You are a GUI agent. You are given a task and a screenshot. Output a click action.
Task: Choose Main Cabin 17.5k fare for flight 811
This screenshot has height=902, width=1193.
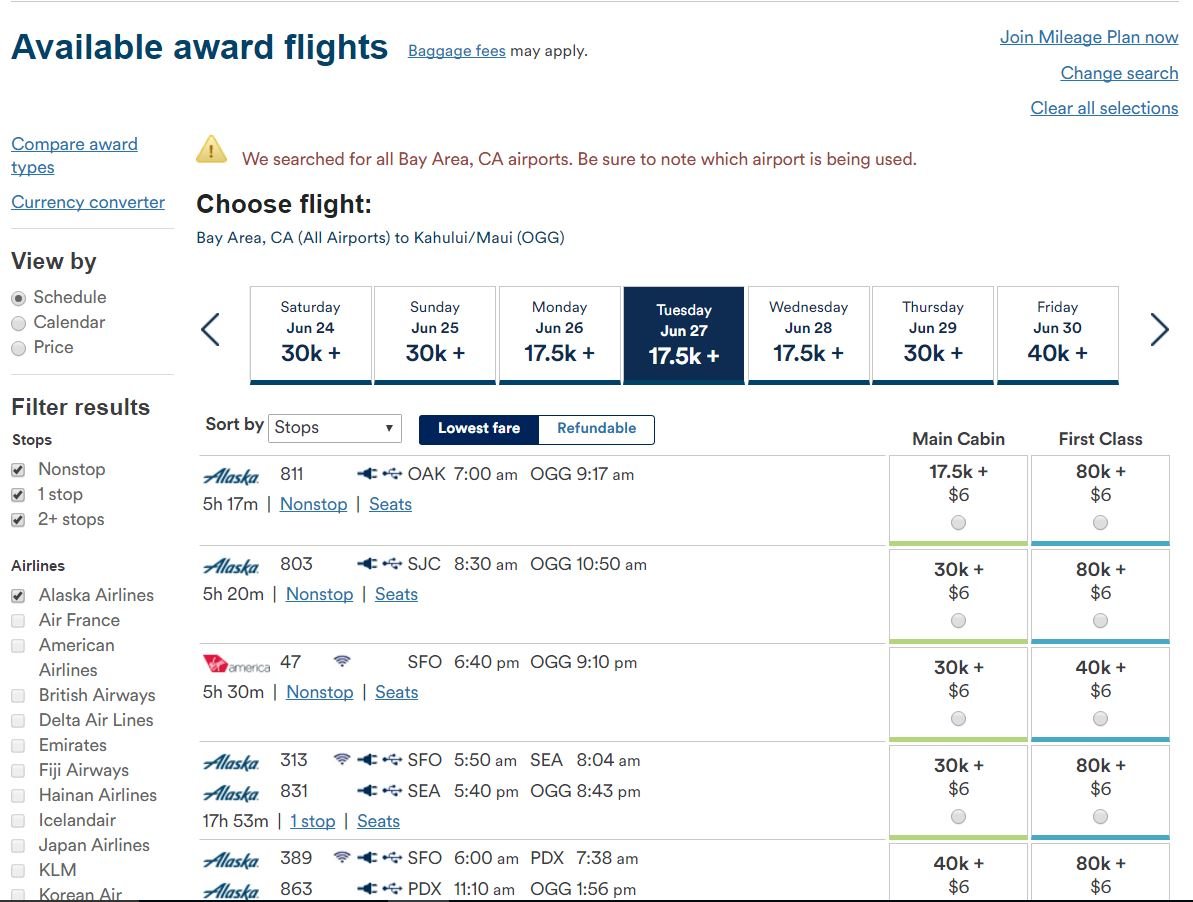pyautogui.click(x=959, y=522)
